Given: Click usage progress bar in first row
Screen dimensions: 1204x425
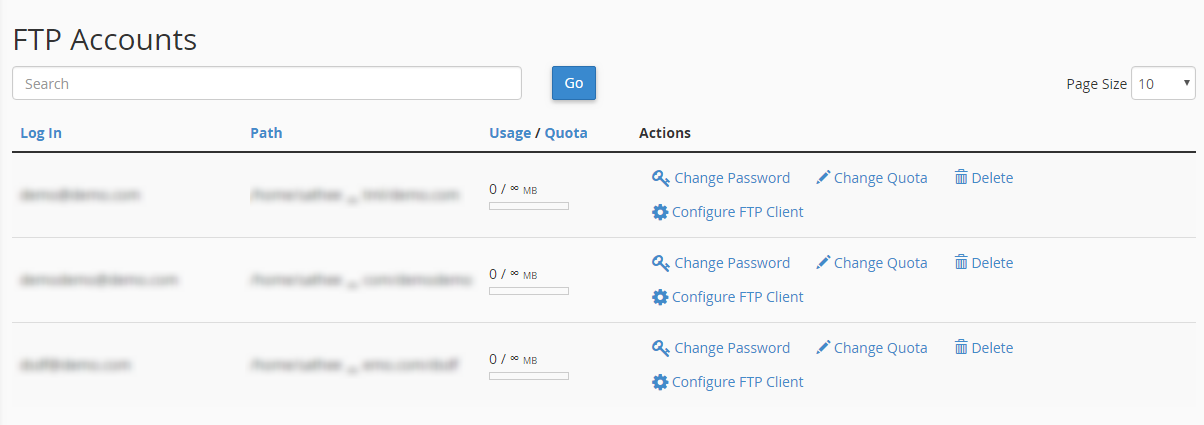Looking at the screenshot, I should pyautogui.click(x=529, y=206).
